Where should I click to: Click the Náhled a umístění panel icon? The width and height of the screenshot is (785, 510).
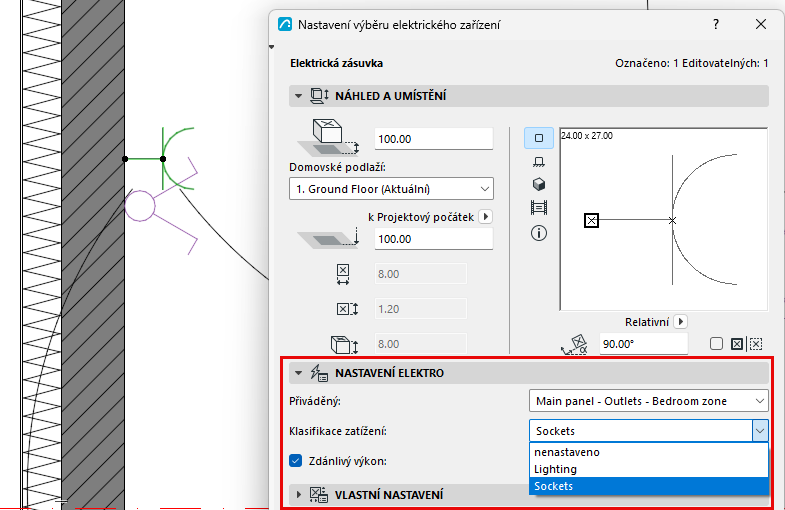click(x=319, y=96)
